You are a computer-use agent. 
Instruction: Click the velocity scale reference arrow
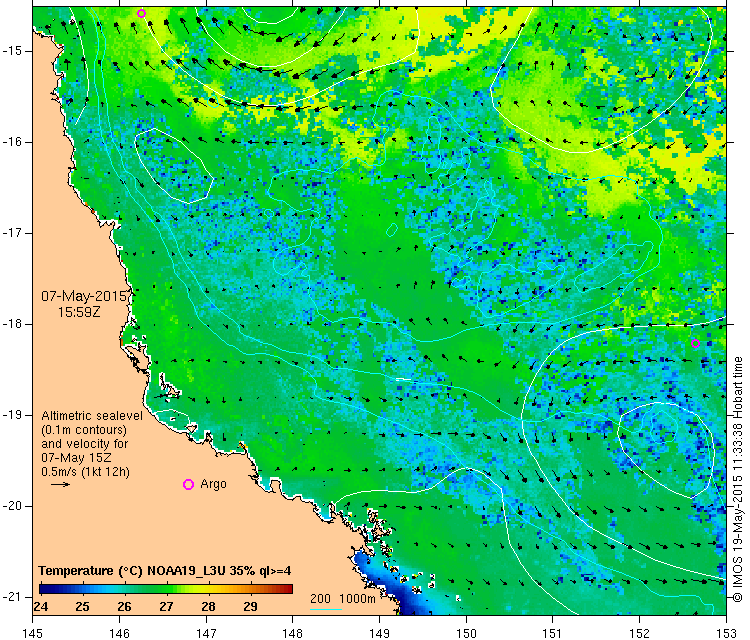60,484
